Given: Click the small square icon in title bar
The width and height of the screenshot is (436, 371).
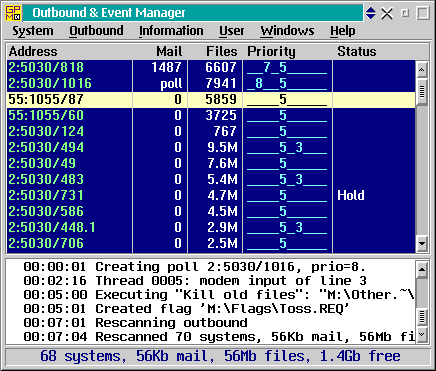Looking at the screenshot, I should coord(405,13).
